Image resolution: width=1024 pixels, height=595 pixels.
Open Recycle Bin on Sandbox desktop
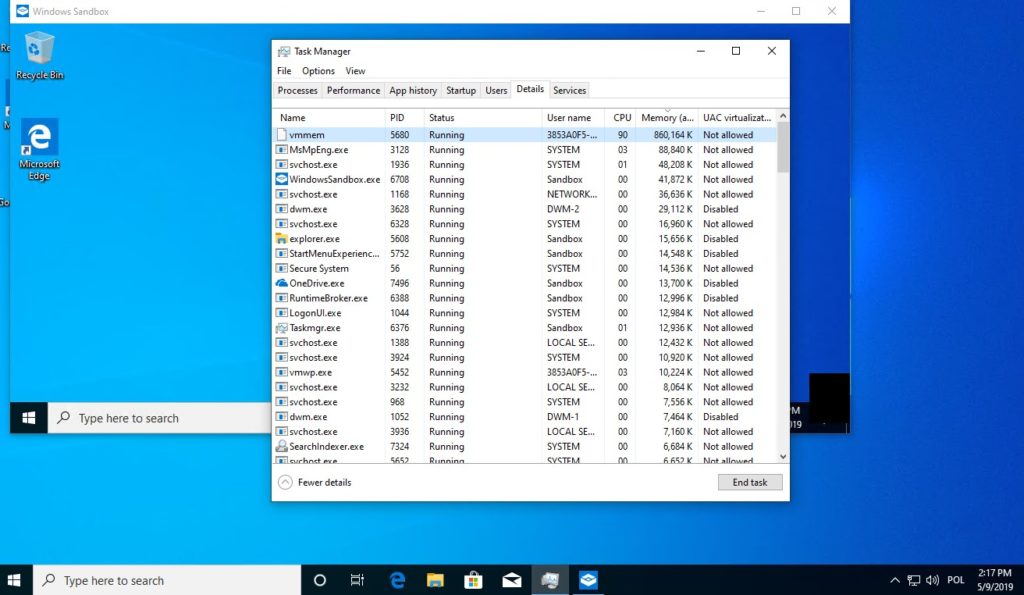click(x=39, y=56)
